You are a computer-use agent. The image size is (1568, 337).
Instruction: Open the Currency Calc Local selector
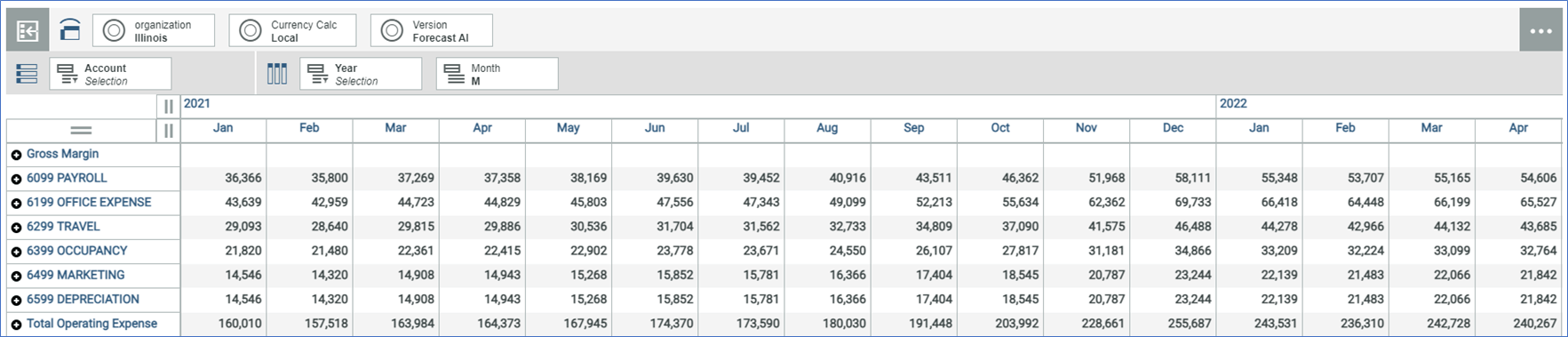pyautogui.click(x=292, y=30)
